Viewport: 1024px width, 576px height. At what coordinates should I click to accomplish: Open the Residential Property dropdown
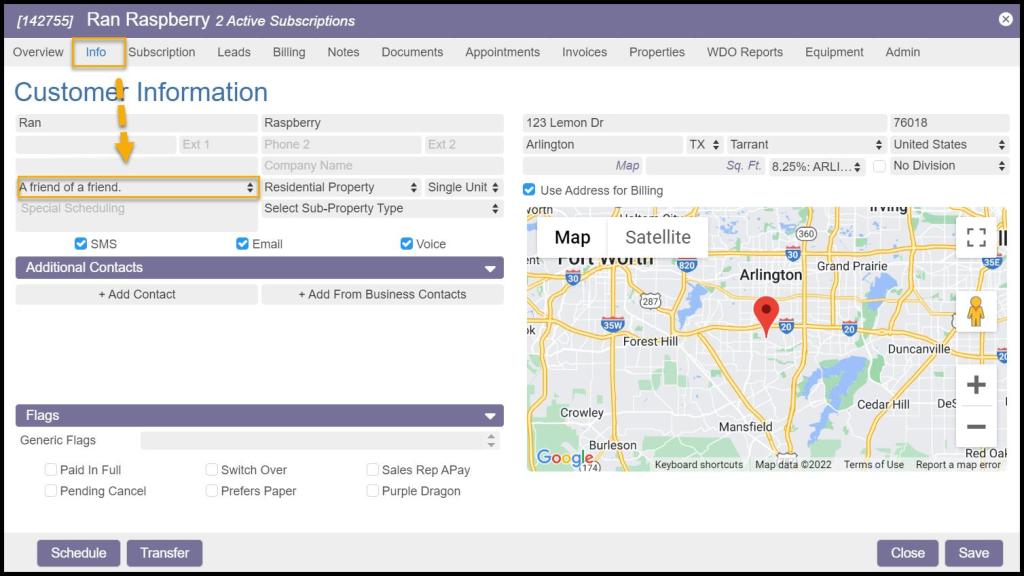coord(340,187)
